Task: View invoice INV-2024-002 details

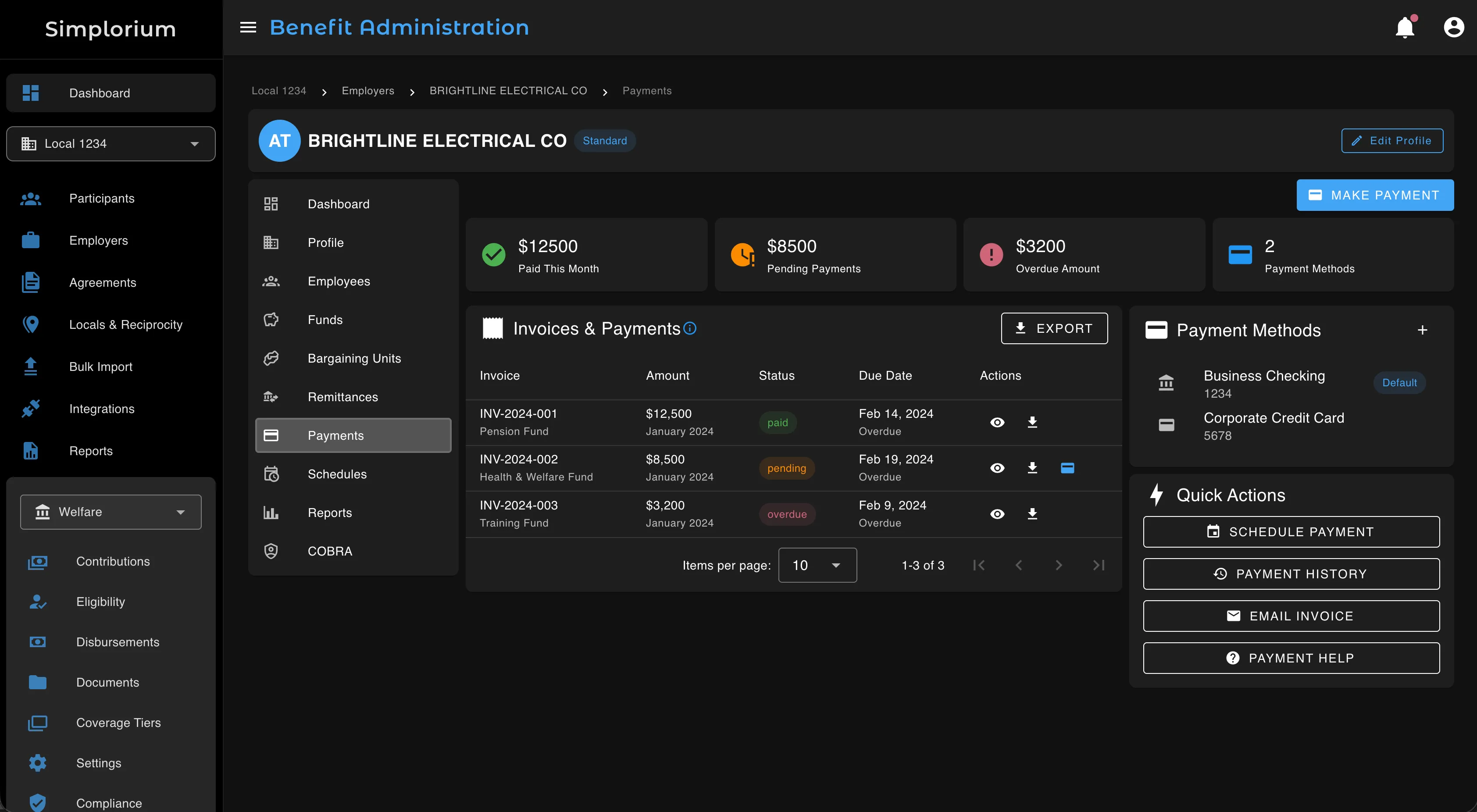Action: 997,468
